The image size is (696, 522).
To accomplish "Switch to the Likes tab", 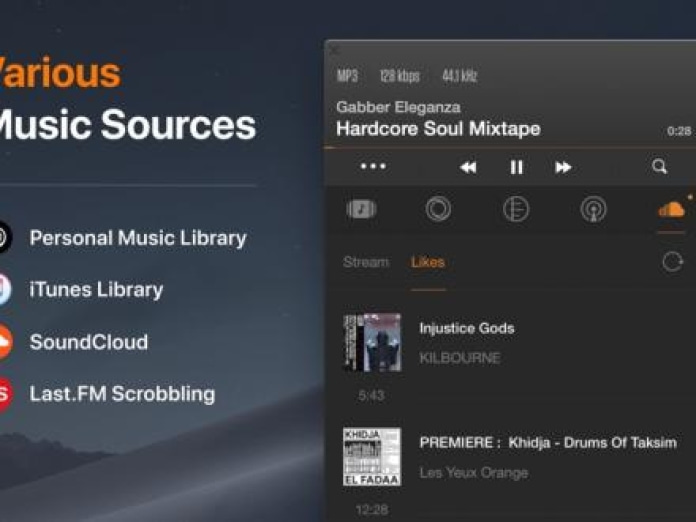I will [428, 262].
